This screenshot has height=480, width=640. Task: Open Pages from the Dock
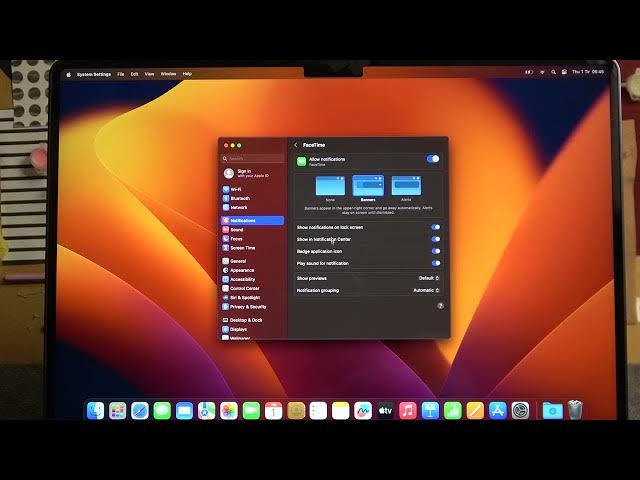pyautogui.click(x=475, y=410)
